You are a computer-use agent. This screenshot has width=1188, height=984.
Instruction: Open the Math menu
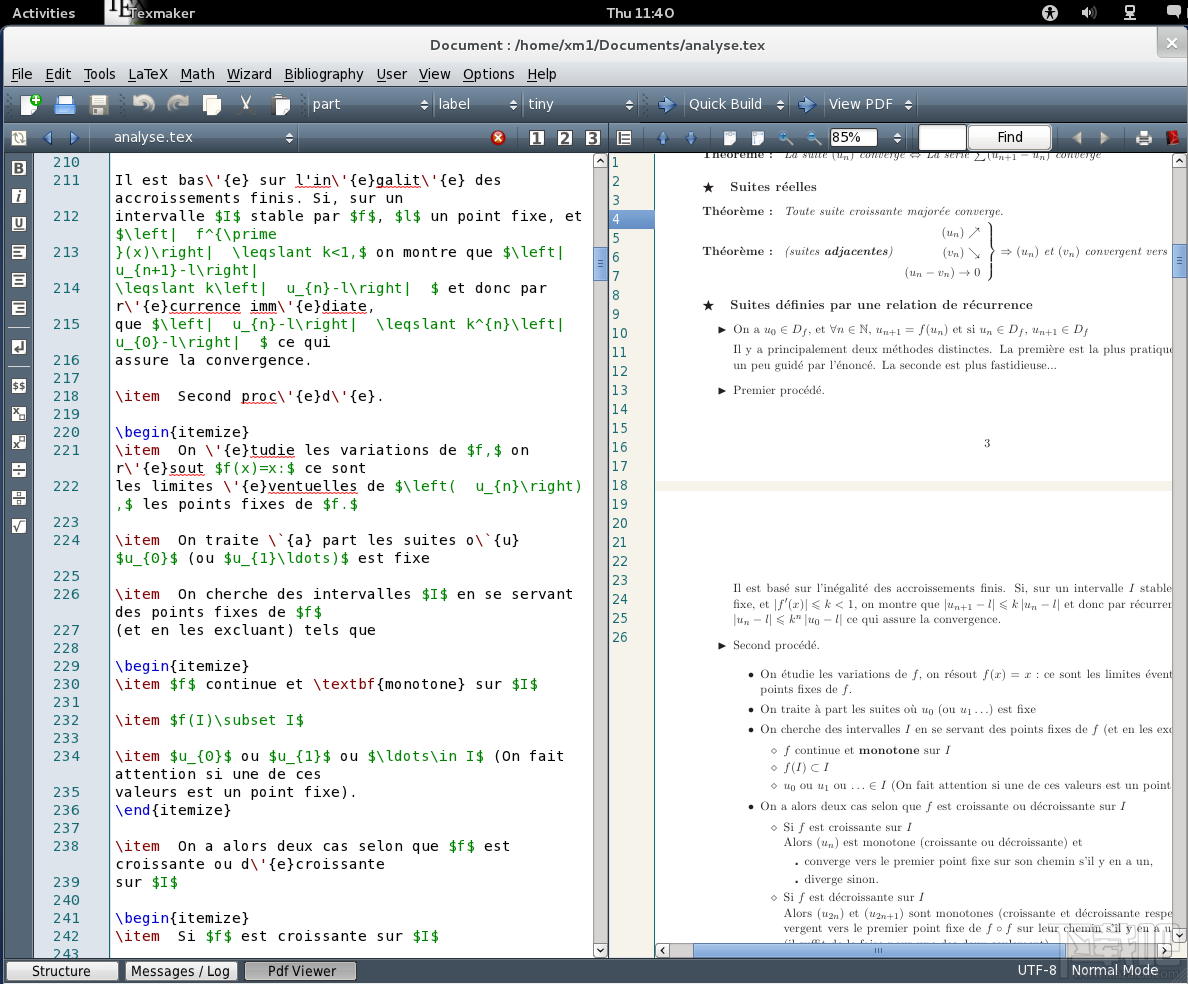point(197,74)
